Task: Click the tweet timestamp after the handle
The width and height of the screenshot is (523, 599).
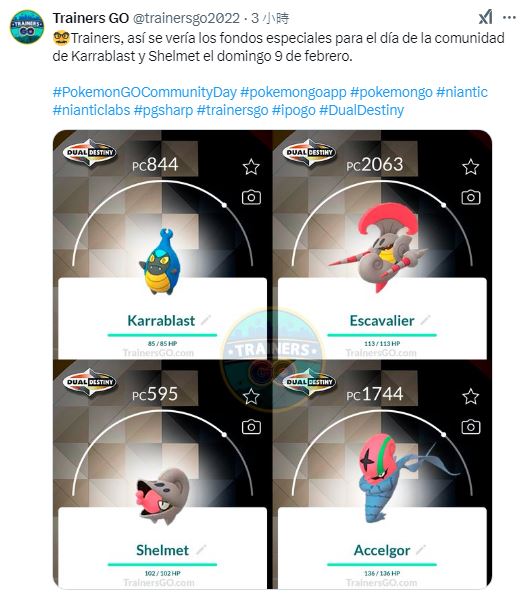Action: (270, 18)
